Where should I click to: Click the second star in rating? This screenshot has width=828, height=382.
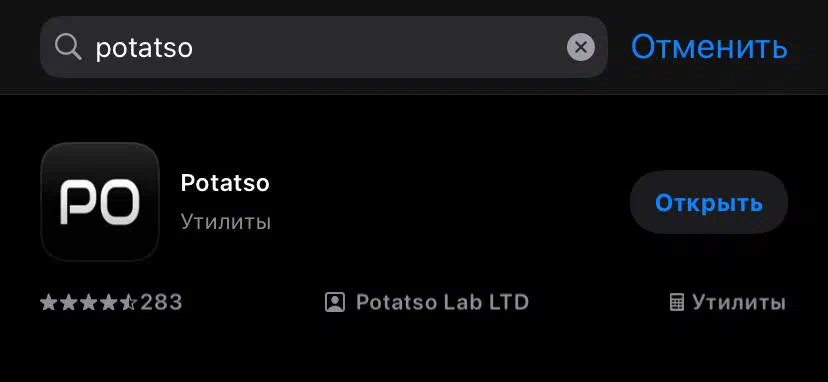[x=68, y=302]
